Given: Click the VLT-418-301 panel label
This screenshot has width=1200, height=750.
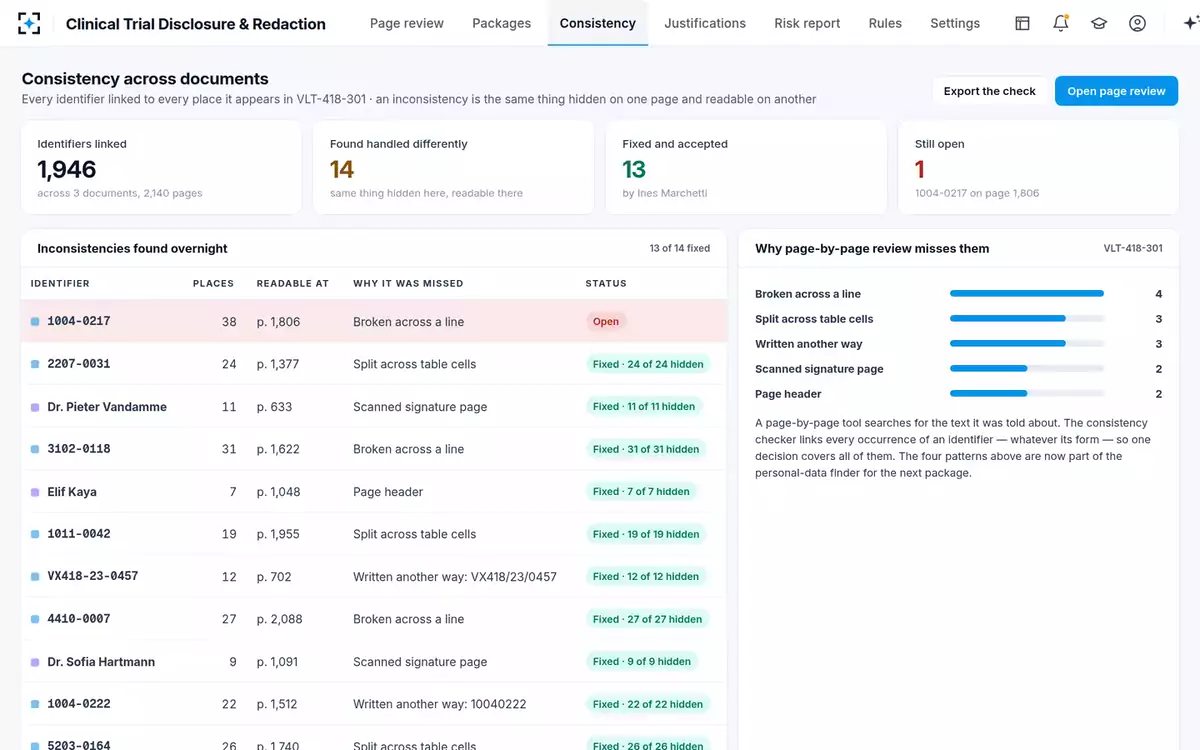Looking at the screenshot, I should tap(1133, 248).
